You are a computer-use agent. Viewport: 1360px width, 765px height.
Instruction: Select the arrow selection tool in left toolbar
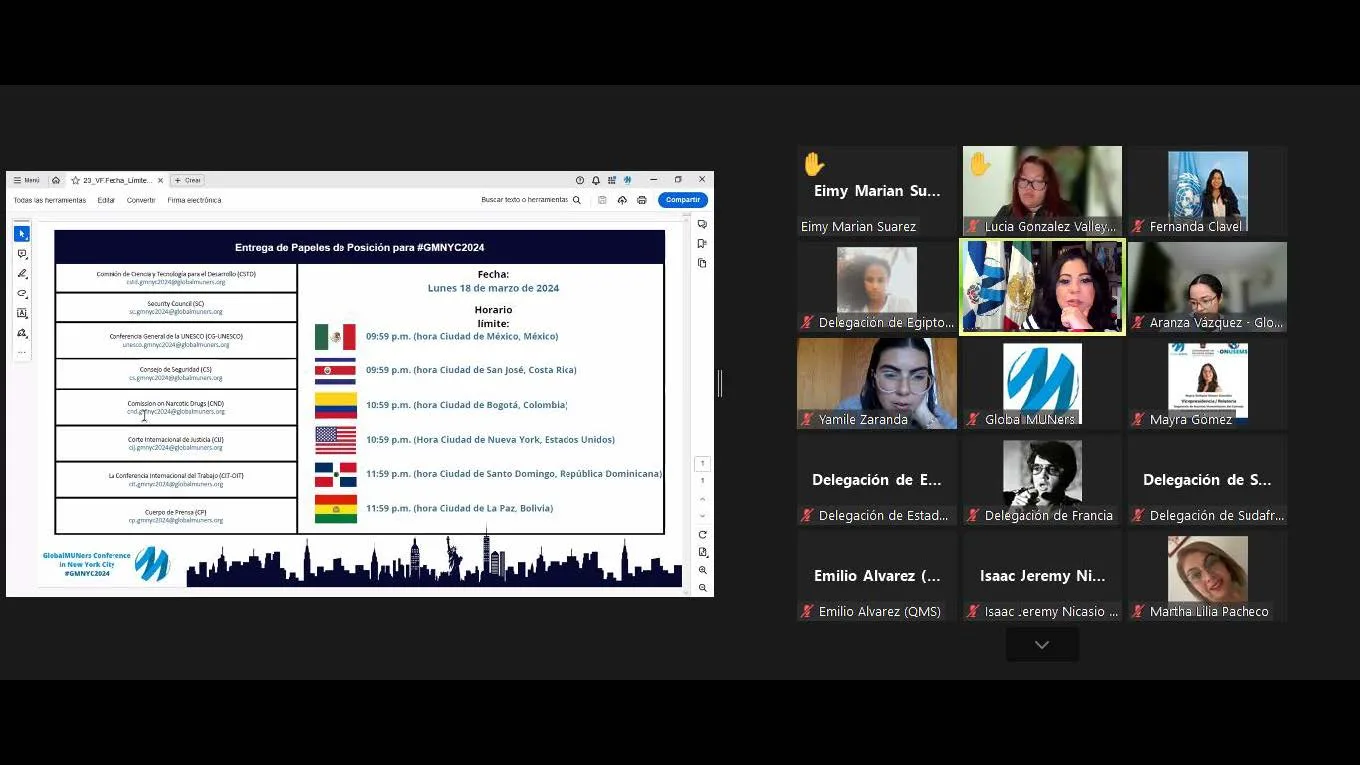22,234
